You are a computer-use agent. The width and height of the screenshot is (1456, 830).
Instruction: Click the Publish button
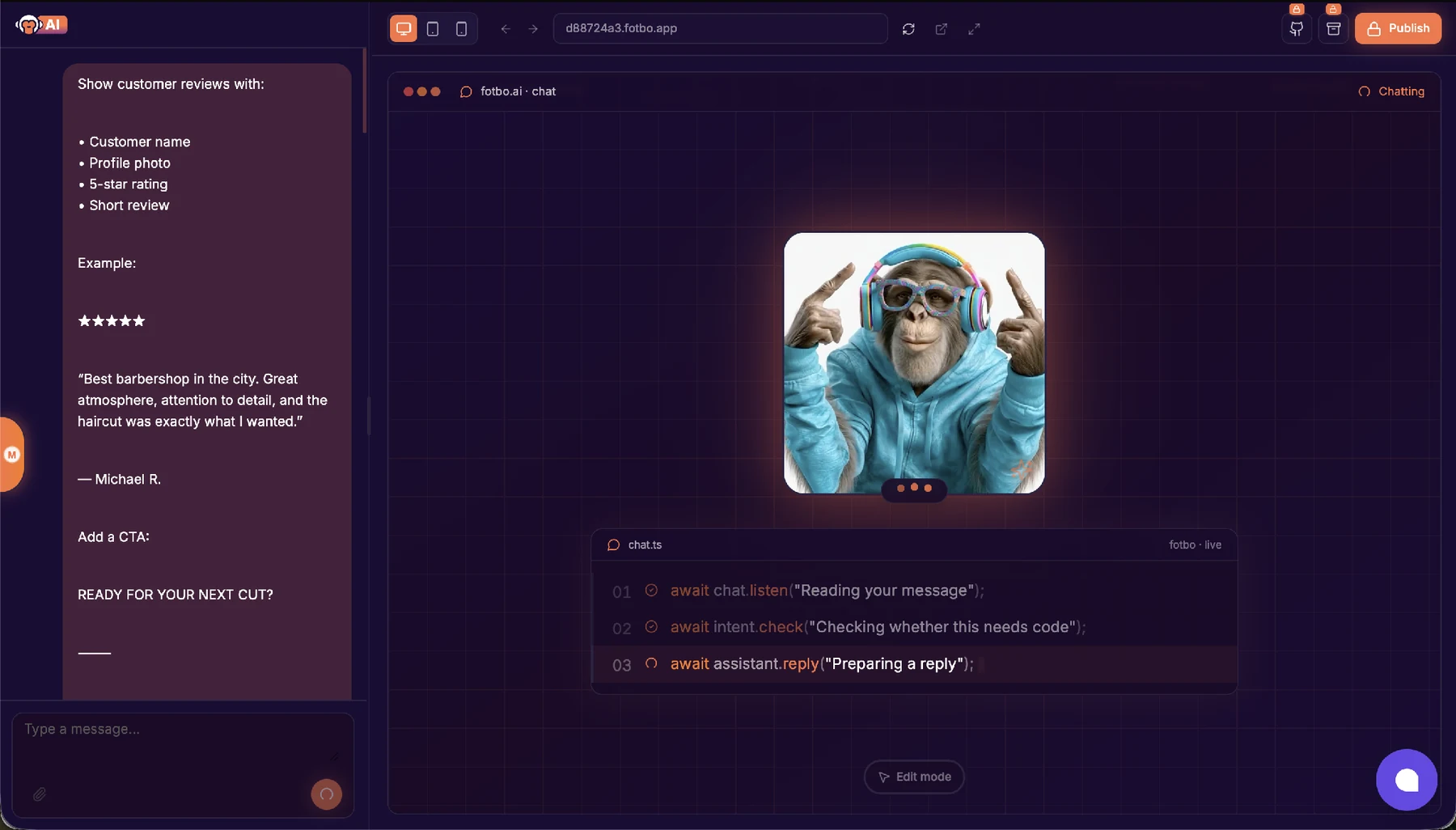click(x=1398, y=28)
